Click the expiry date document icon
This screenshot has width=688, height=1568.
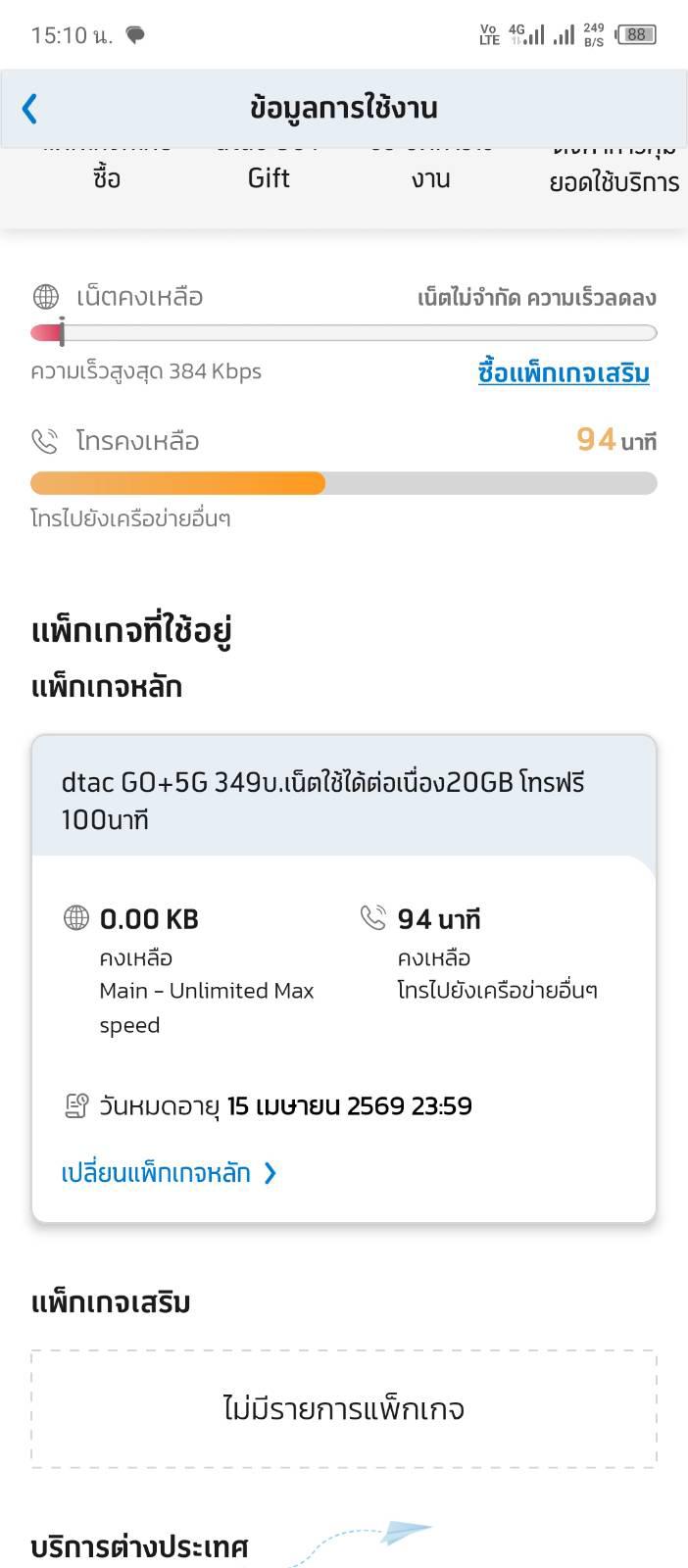coord(75,1106)
